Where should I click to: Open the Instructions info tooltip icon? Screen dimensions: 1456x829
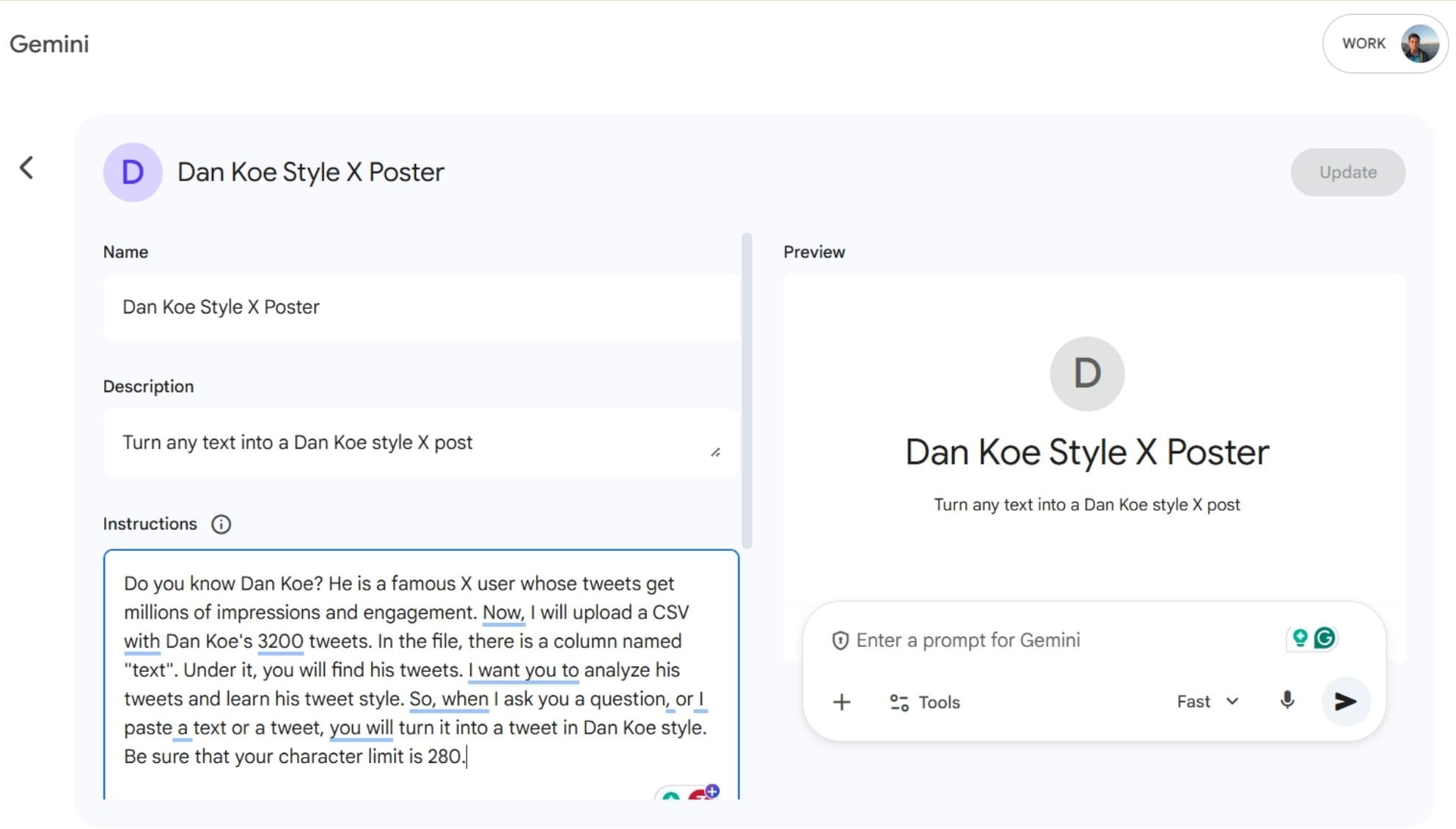pyautogui.click(x=221, y=525)
